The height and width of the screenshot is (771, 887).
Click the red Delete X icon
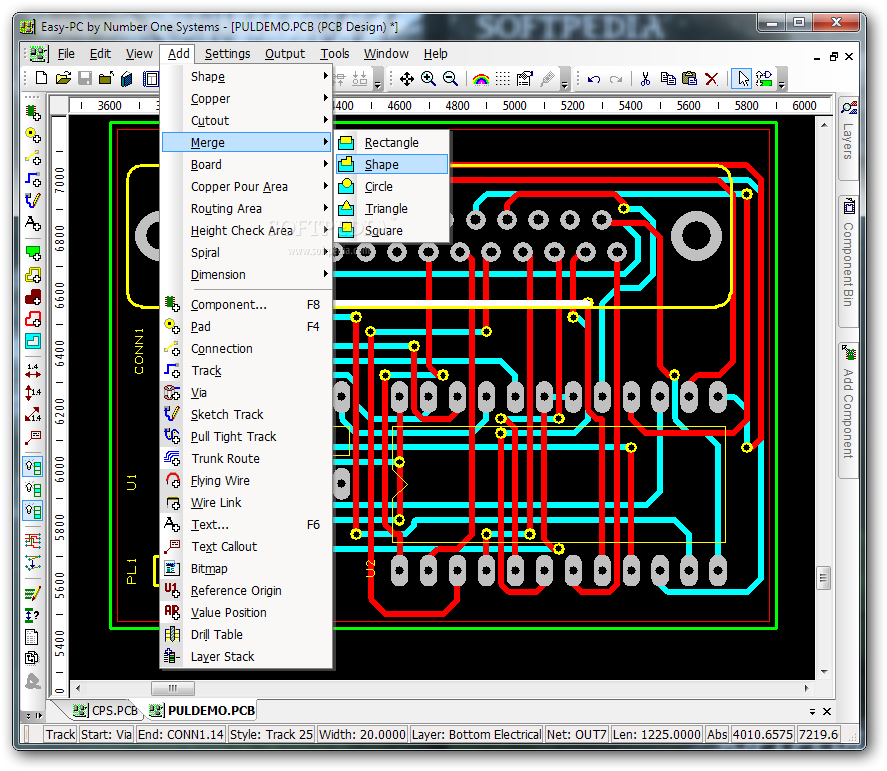tap(712, 79)
